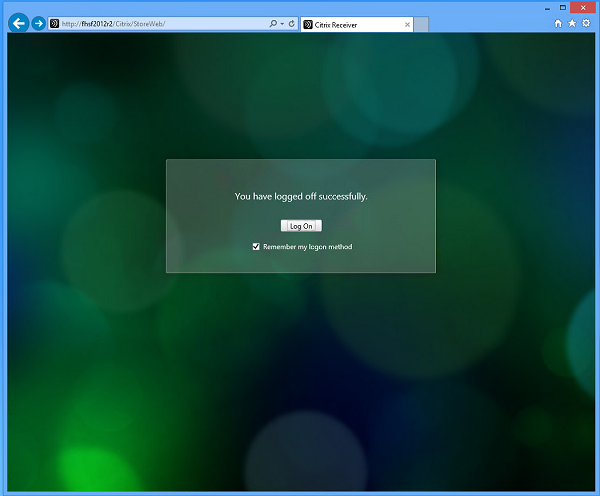This screenshot has width=600, height=496.
Task: Maximize the browser window
Action: coord(562,7)
